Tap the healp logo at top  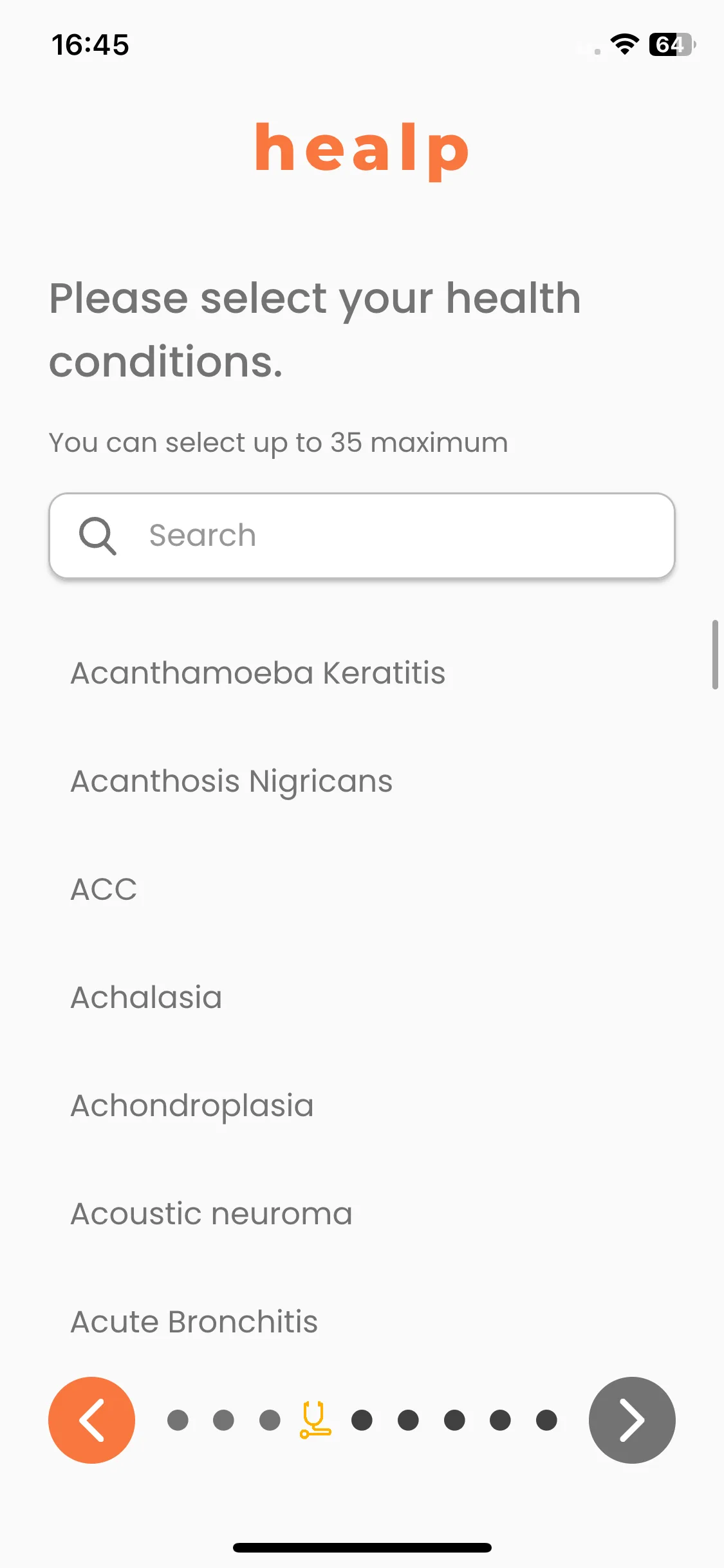click(362, 151)
